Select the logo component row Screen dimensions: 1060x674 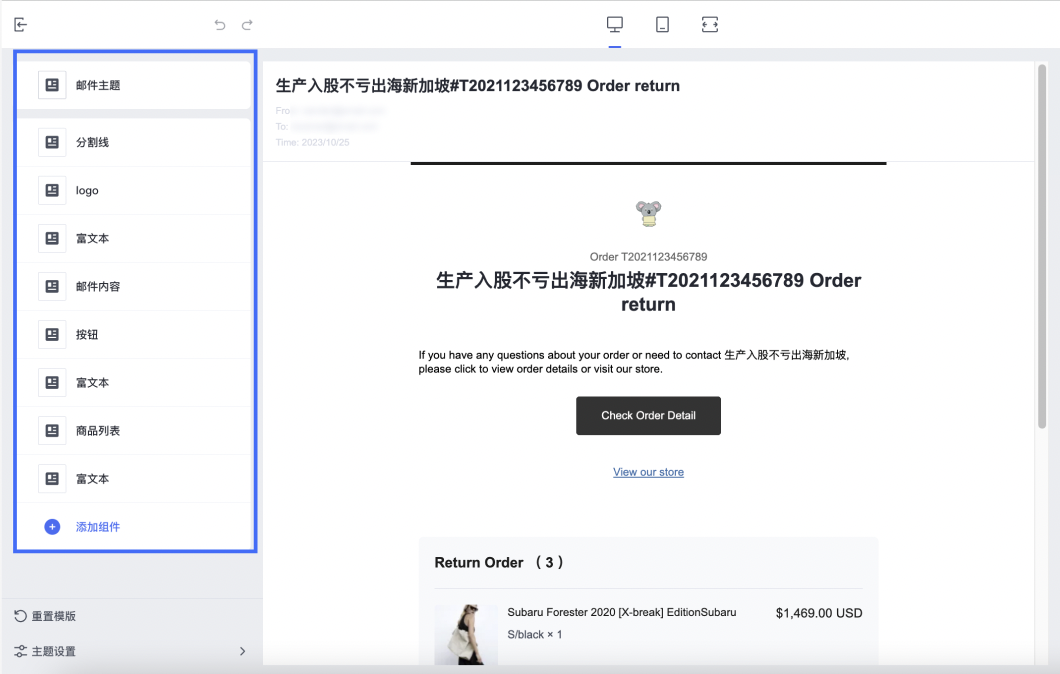click(135, 191)
